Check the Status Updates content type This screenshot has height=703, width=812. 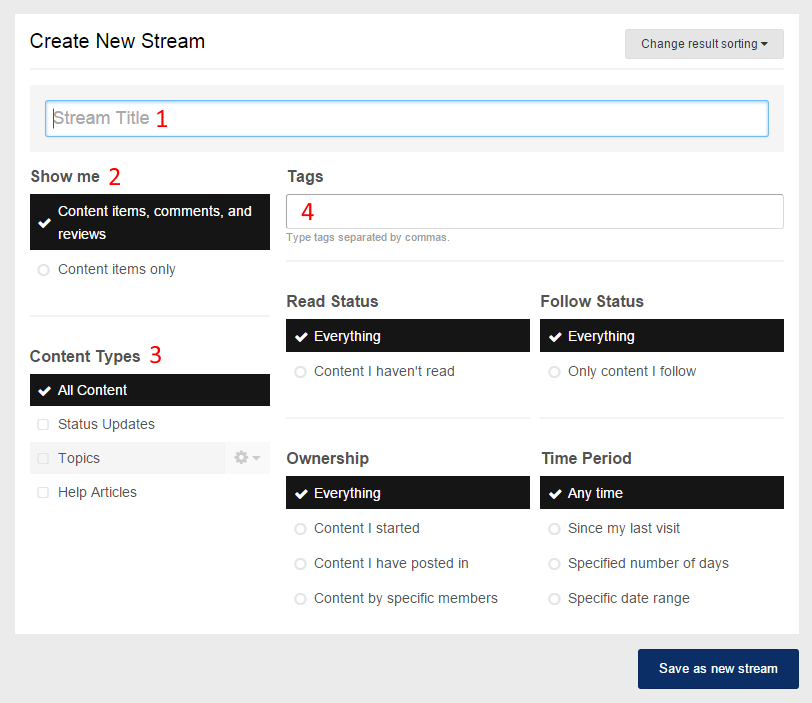(x=43, y=425)
